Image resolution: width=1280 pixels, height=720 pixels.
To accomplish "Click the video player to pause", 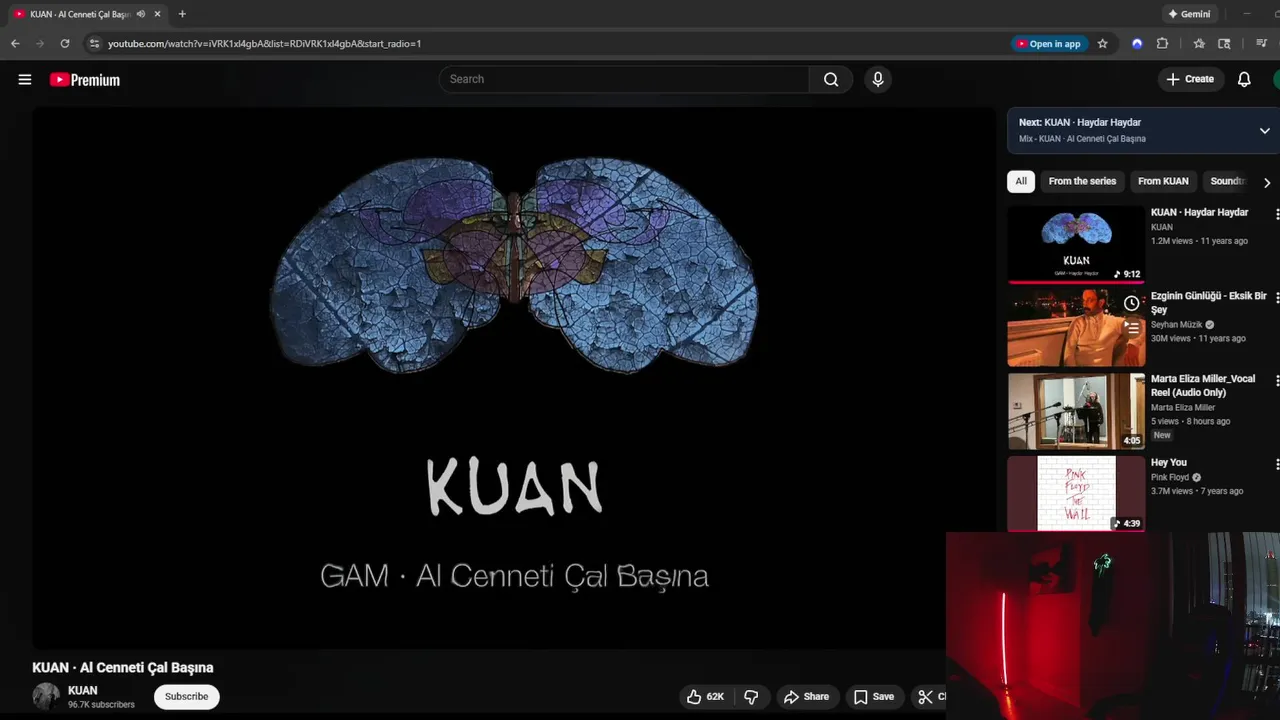I will (x=514, y=378).
